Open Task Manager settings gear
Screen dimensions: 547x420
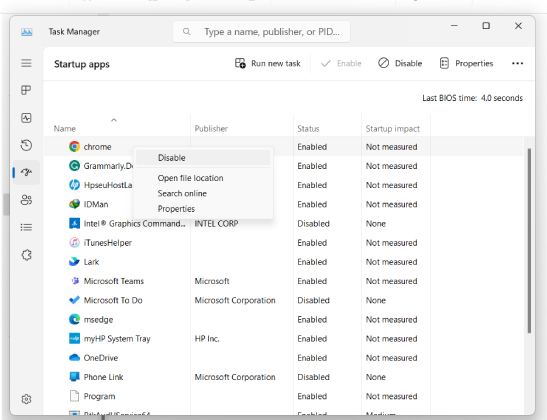click(x=26, y=399)
